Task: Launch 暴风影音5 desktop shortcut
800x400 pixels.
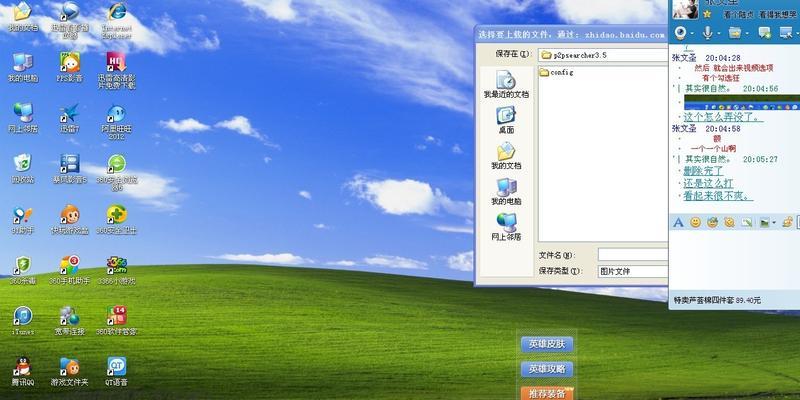Action: click(69, 168)
